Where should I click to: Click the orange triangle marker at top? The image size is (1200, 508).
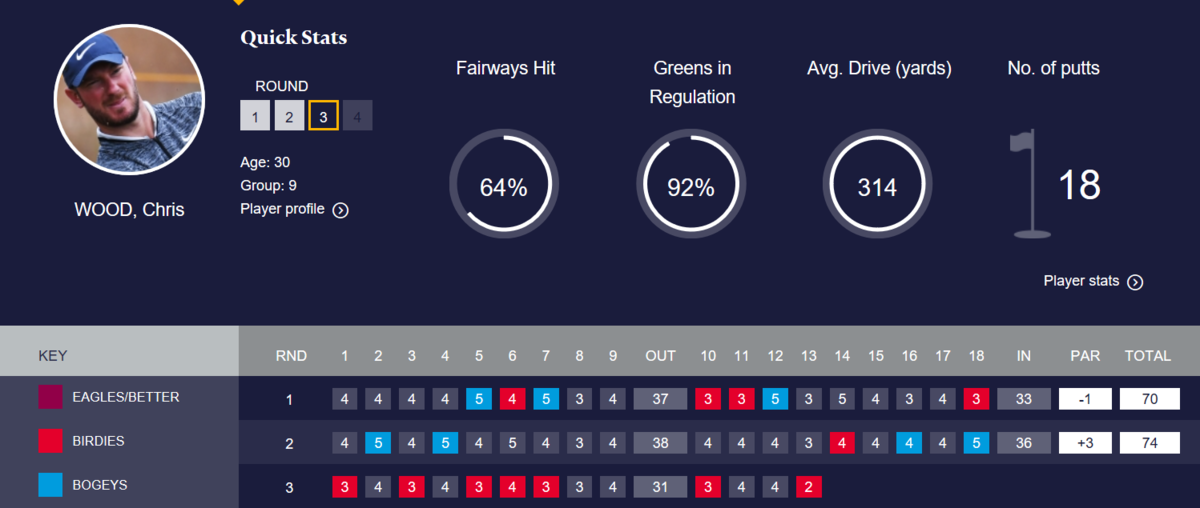[238, 2]
